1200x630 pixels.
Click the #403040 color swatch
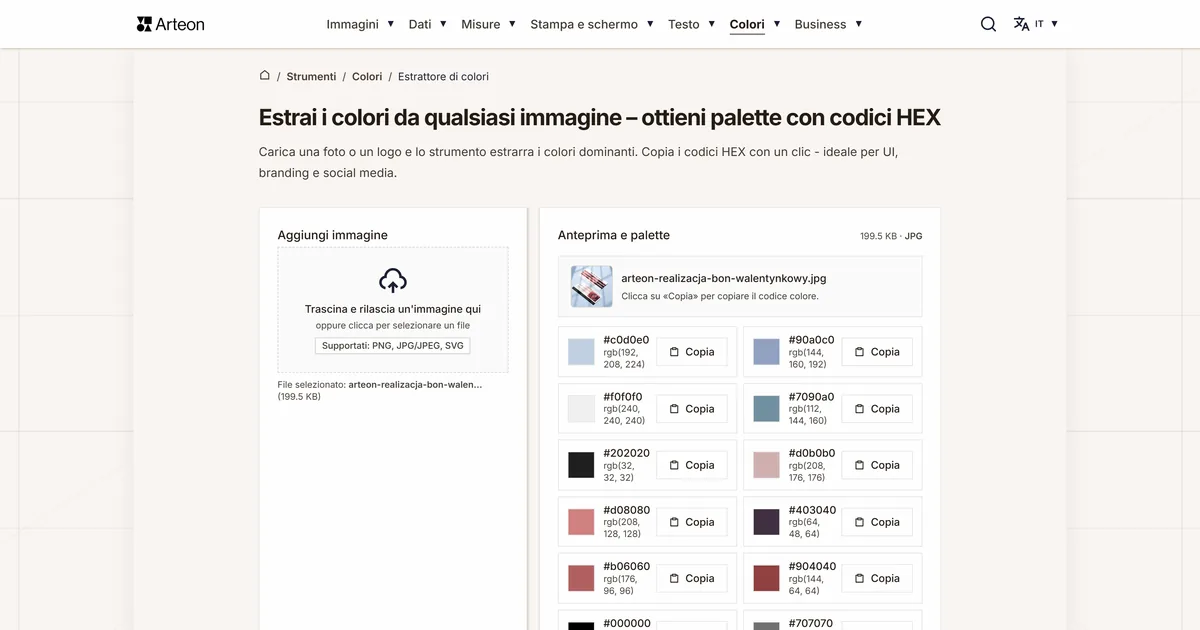pyautogui.click(x=766, y=522)
